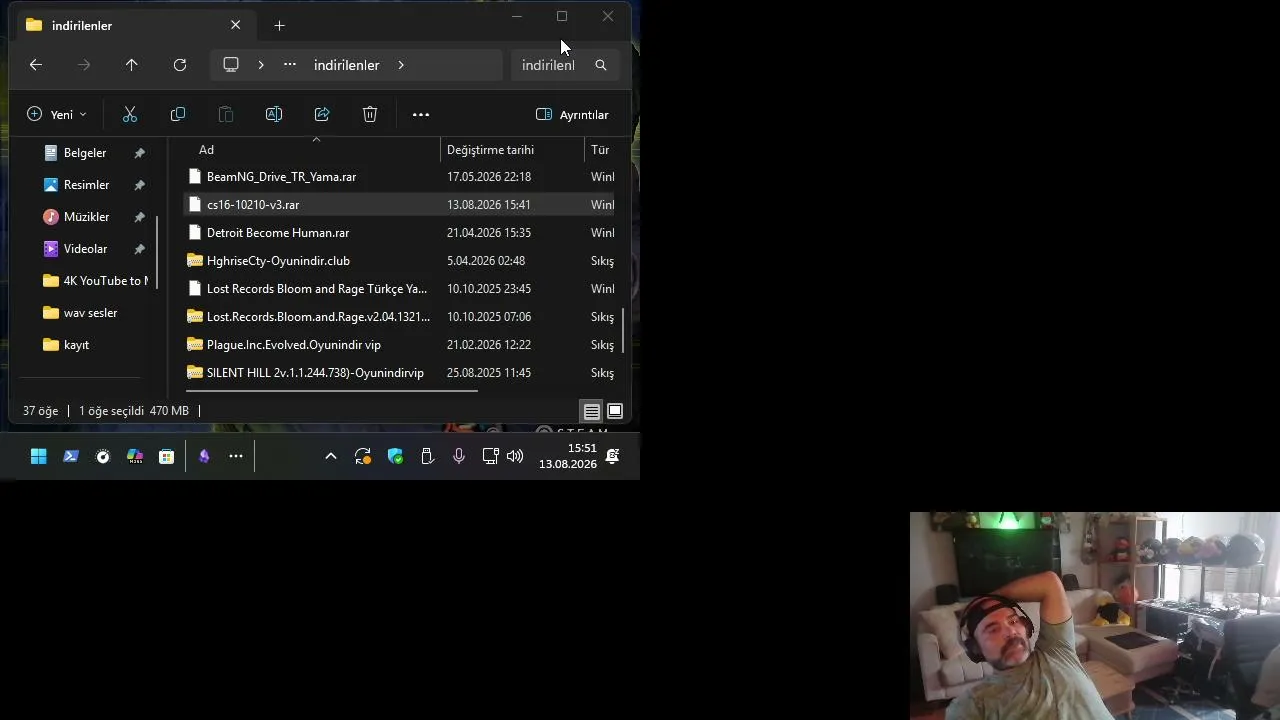Viewport: 1280px width, 720px height.
Task: Expand the chevron after indirilenler breadcrumb
Action: pos(401,65)
